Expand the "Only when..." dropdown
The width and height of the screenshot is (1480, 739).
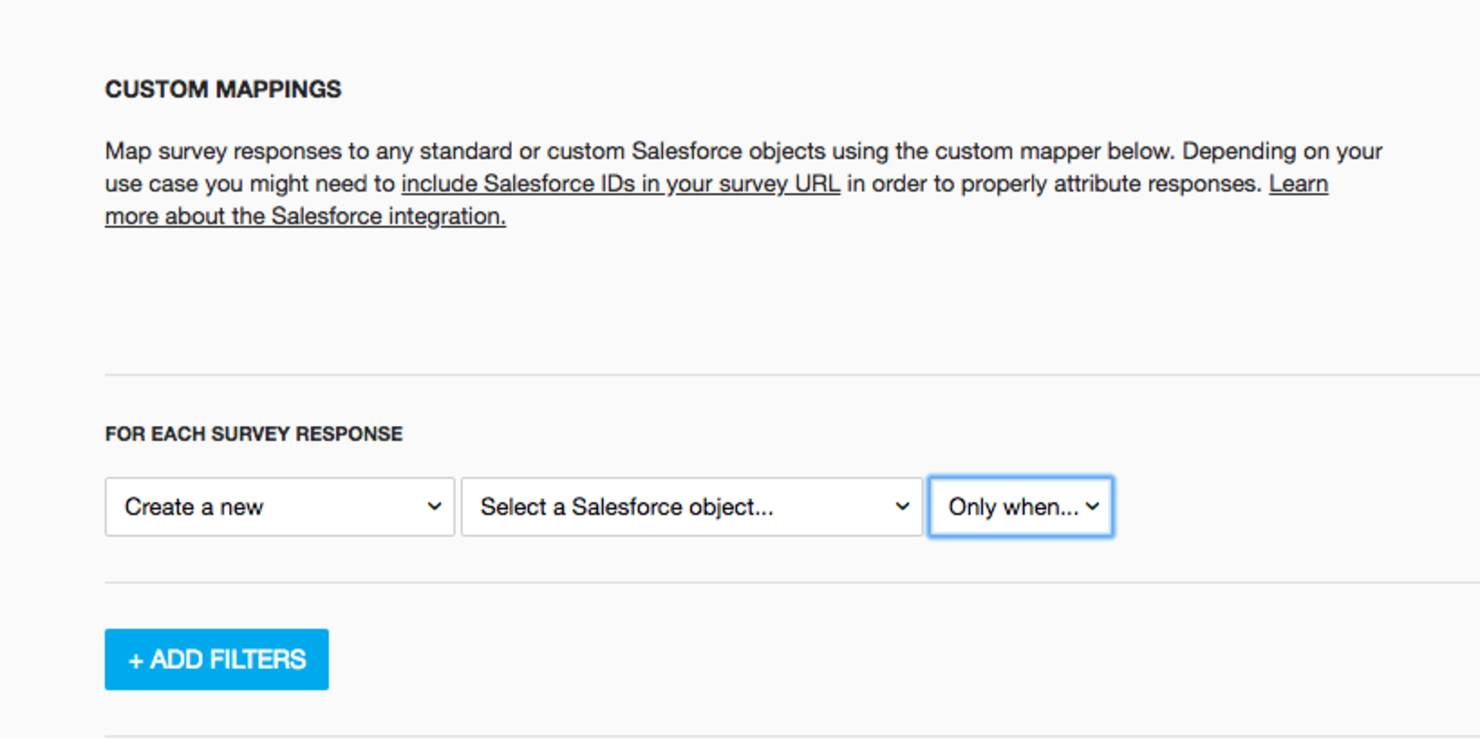click(1020, 507)
